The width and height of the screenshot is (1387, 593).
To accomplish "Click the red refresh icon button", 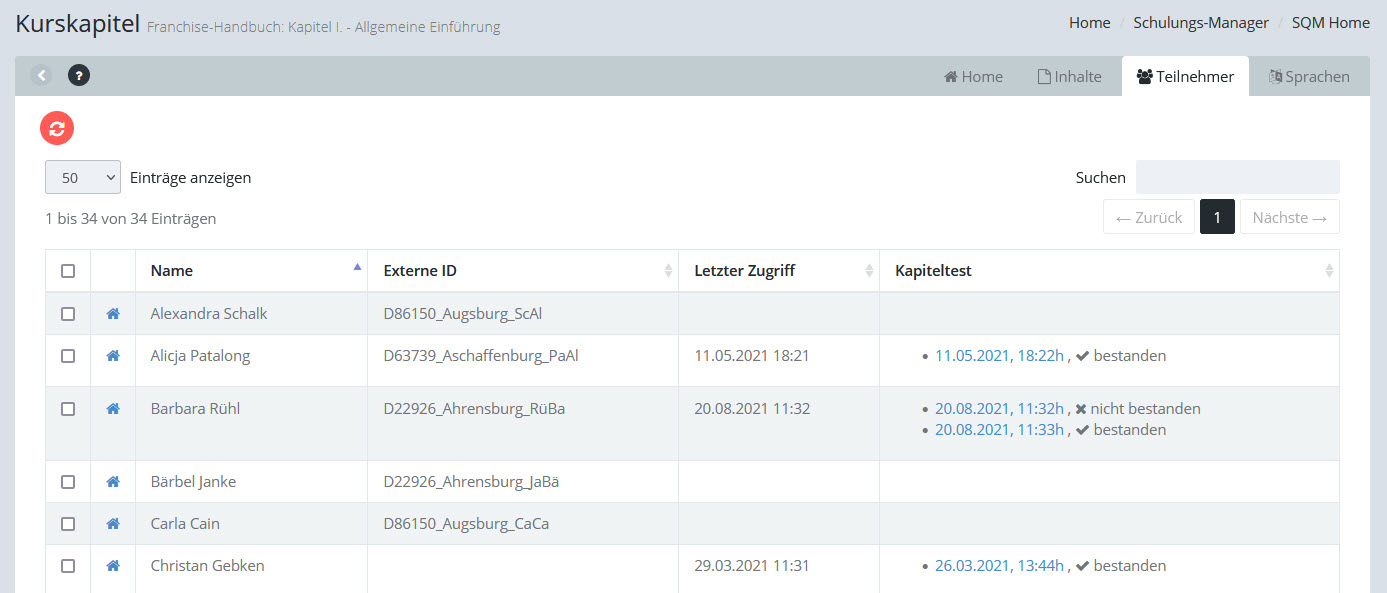I will click(57, 128).
